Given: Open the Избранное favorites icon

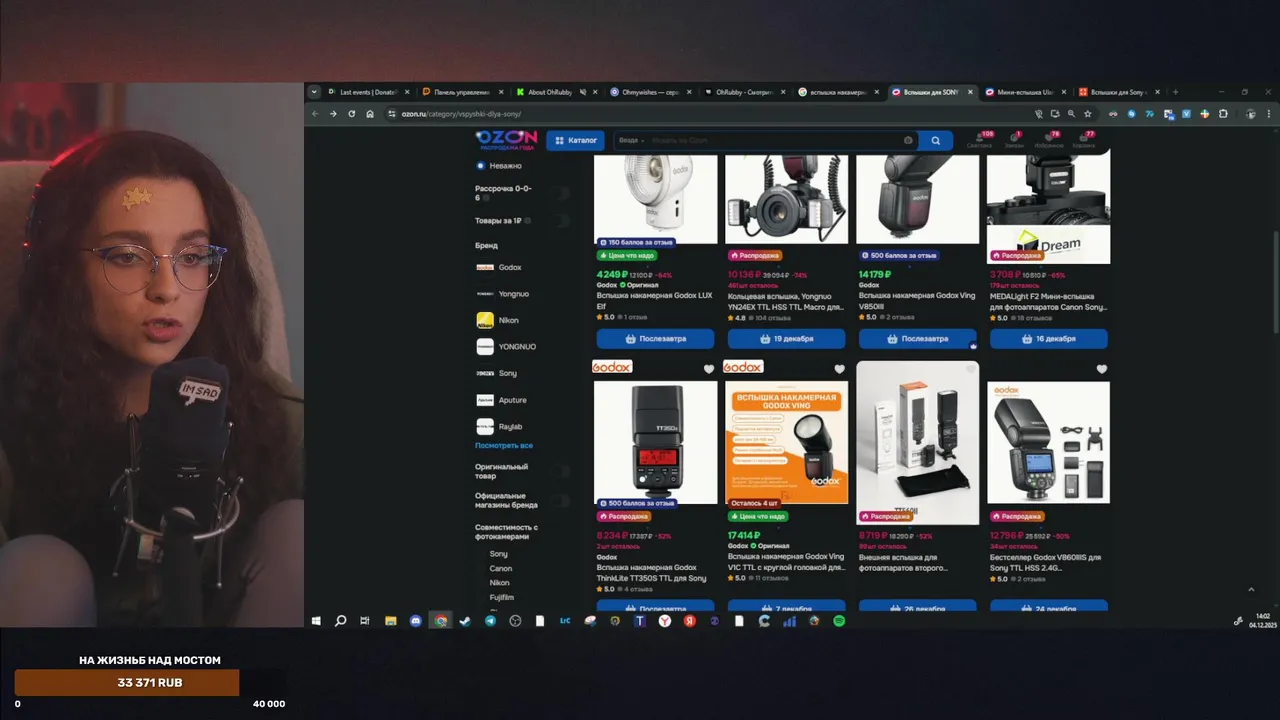Looking at the screenshot, I should [x=1049, y=140].
